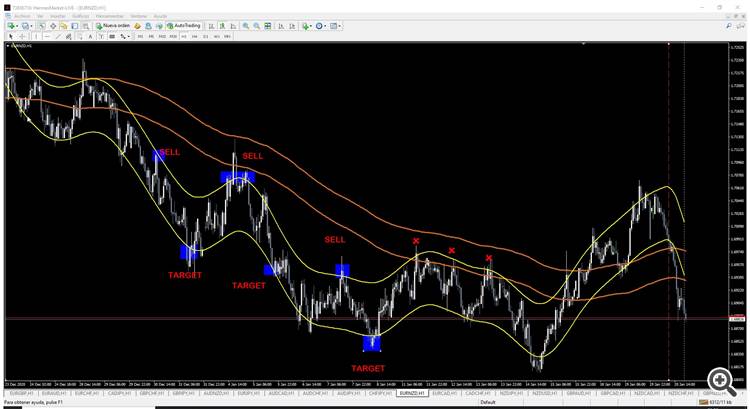Switch to the AUDCAD,H1 chart tab
This screenshot has width=750, height=409.
[281, 393]
